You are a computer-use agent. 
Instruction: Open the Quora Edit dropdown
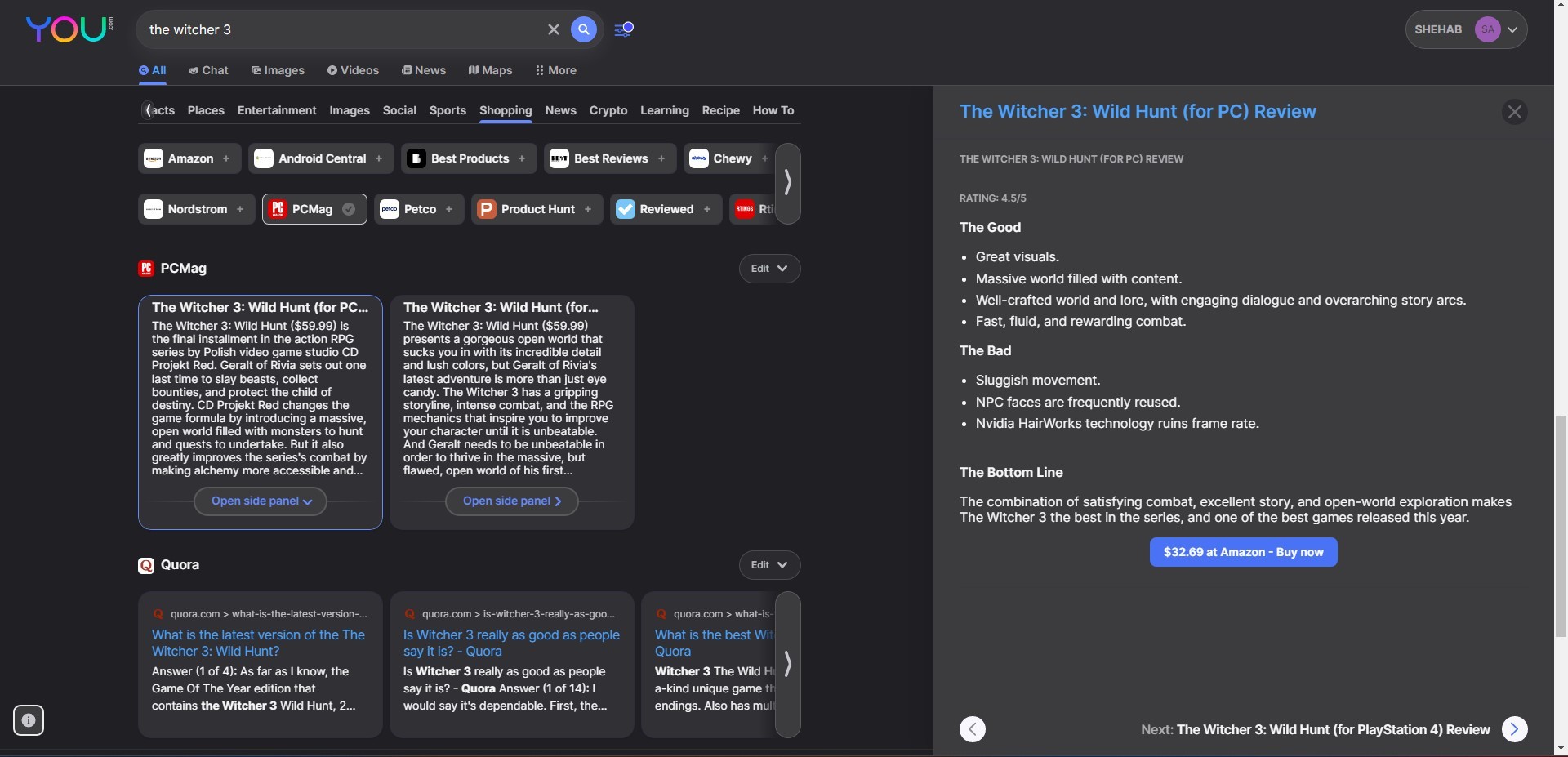pos(769,565)
